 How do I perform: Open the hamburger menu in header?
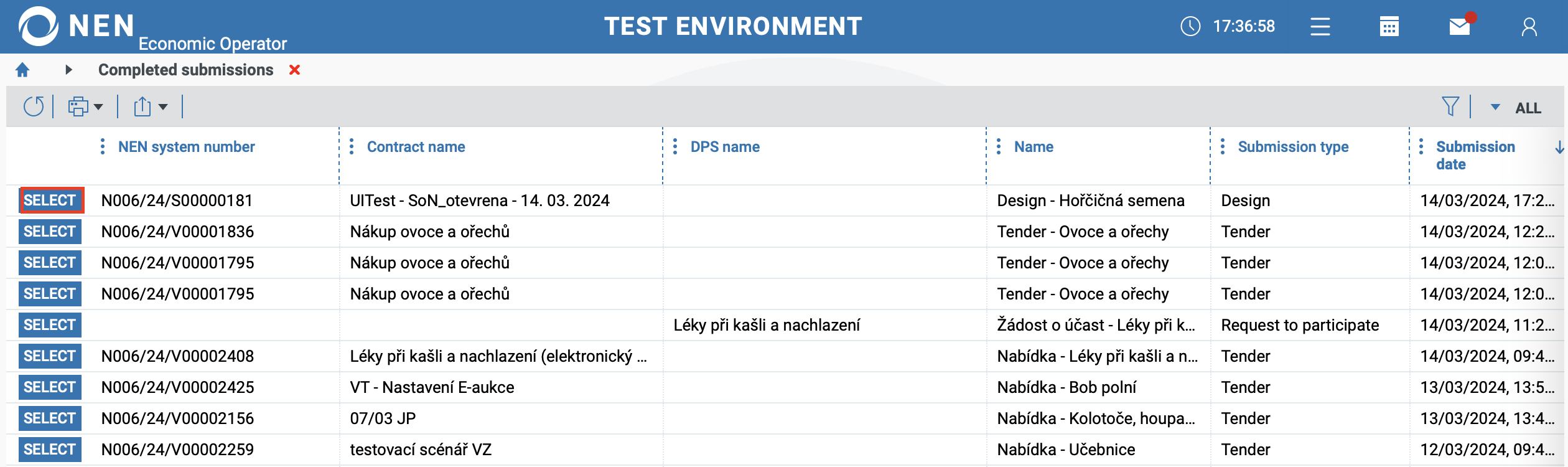(1320, 27)
